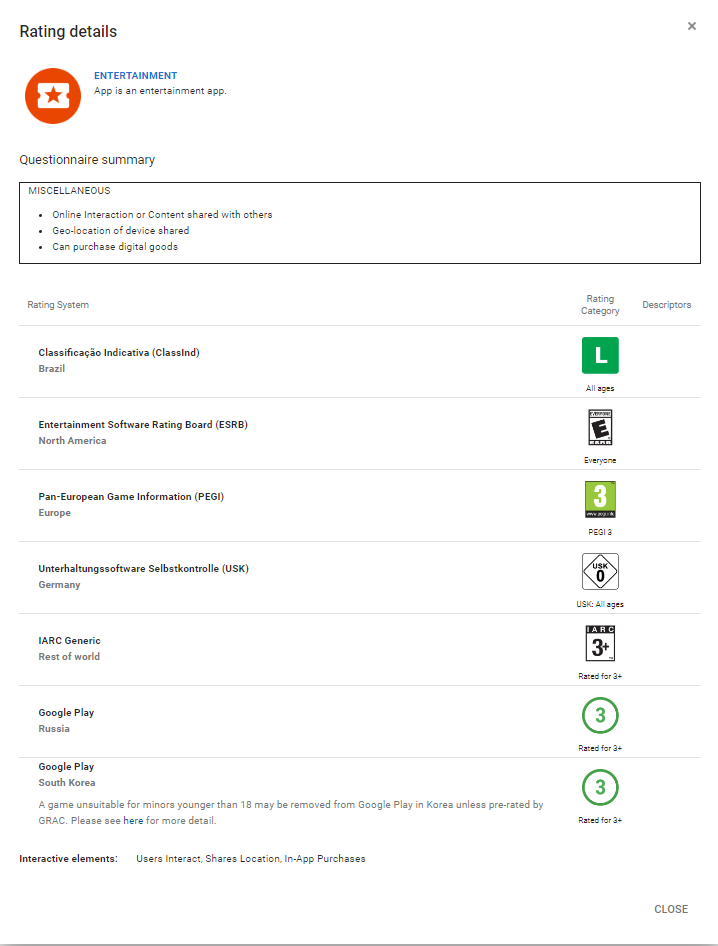Click the ESRB Everyone rating icon
This screenshot has width=718, height=946.
(600, 428)
